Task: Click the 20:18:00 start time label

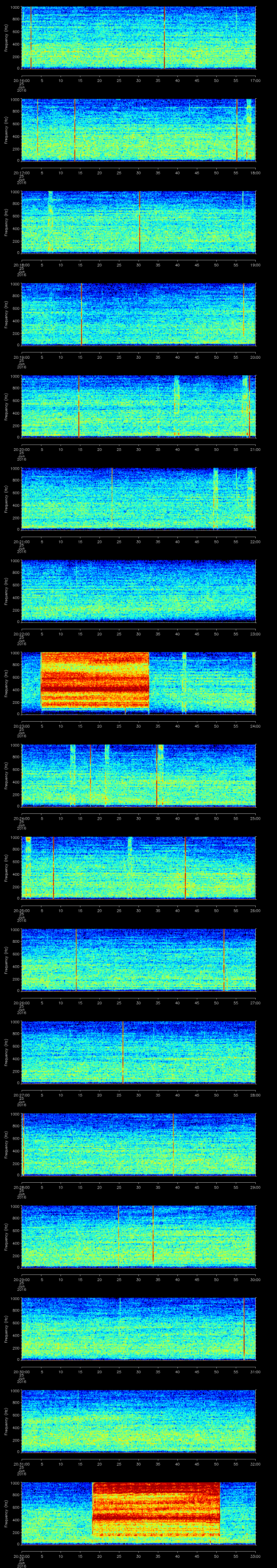Action: coord(21,264)
